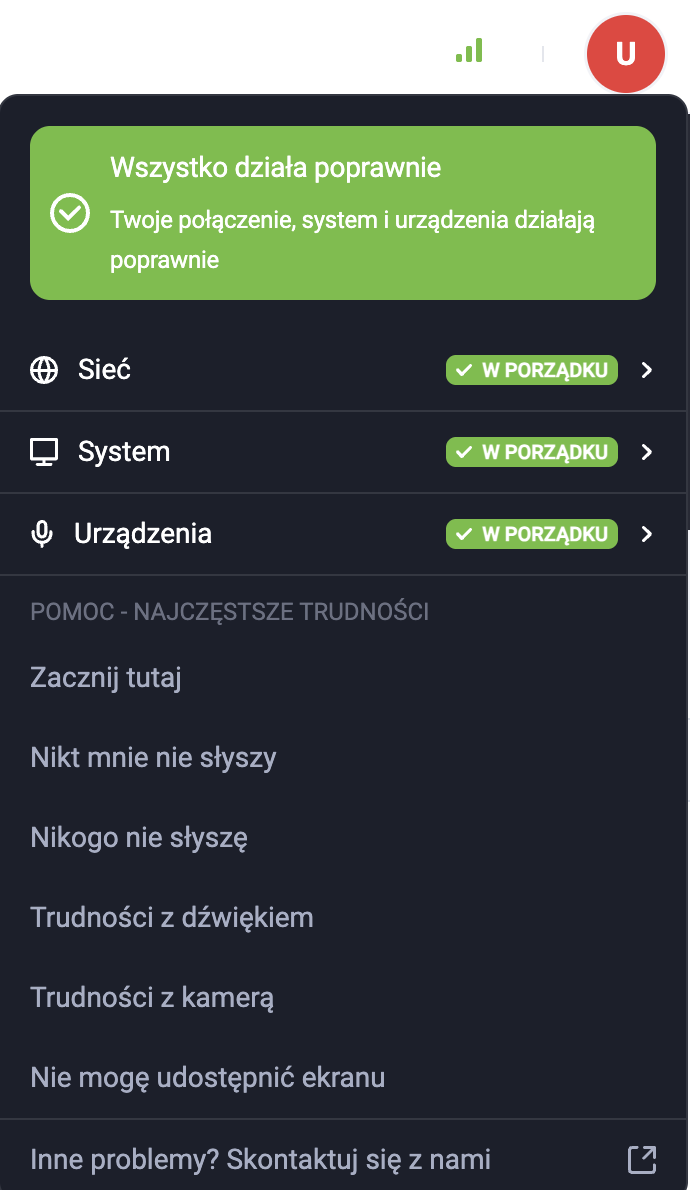Click the green signal strength icon
690x1190 pixels.
(469, 51)
